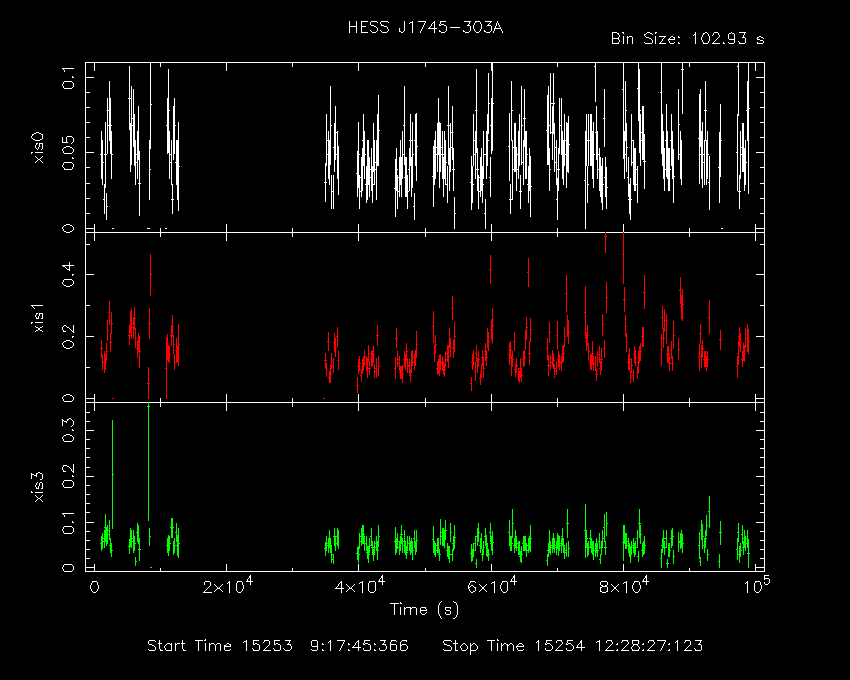Click the "6×10^4" time axis tick label
This screenshot has width=850, height=680.
(492, 586)
